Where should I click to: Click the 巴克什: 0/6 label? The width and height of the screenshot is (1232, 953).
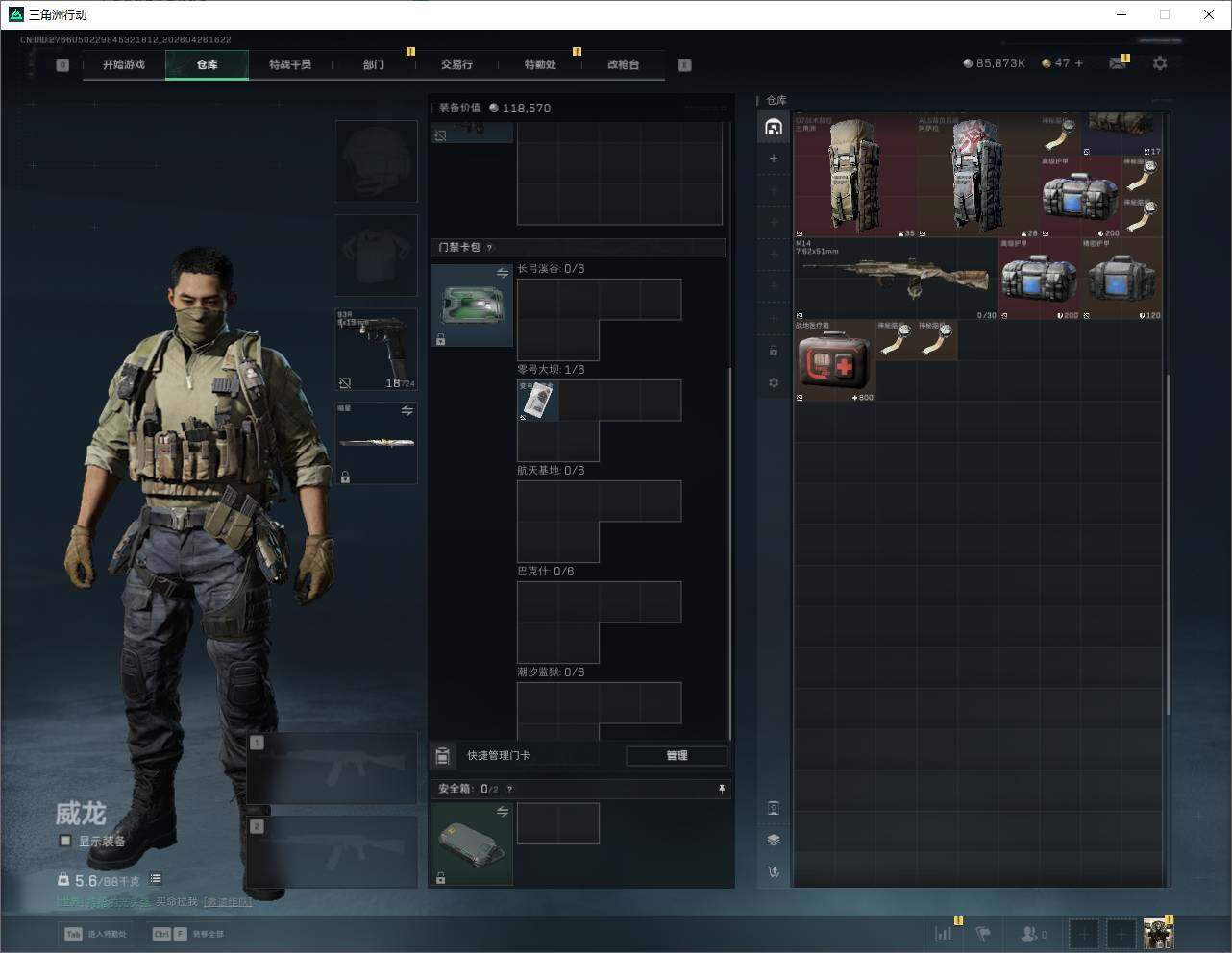pyautogui.click(x=546, y=572)
